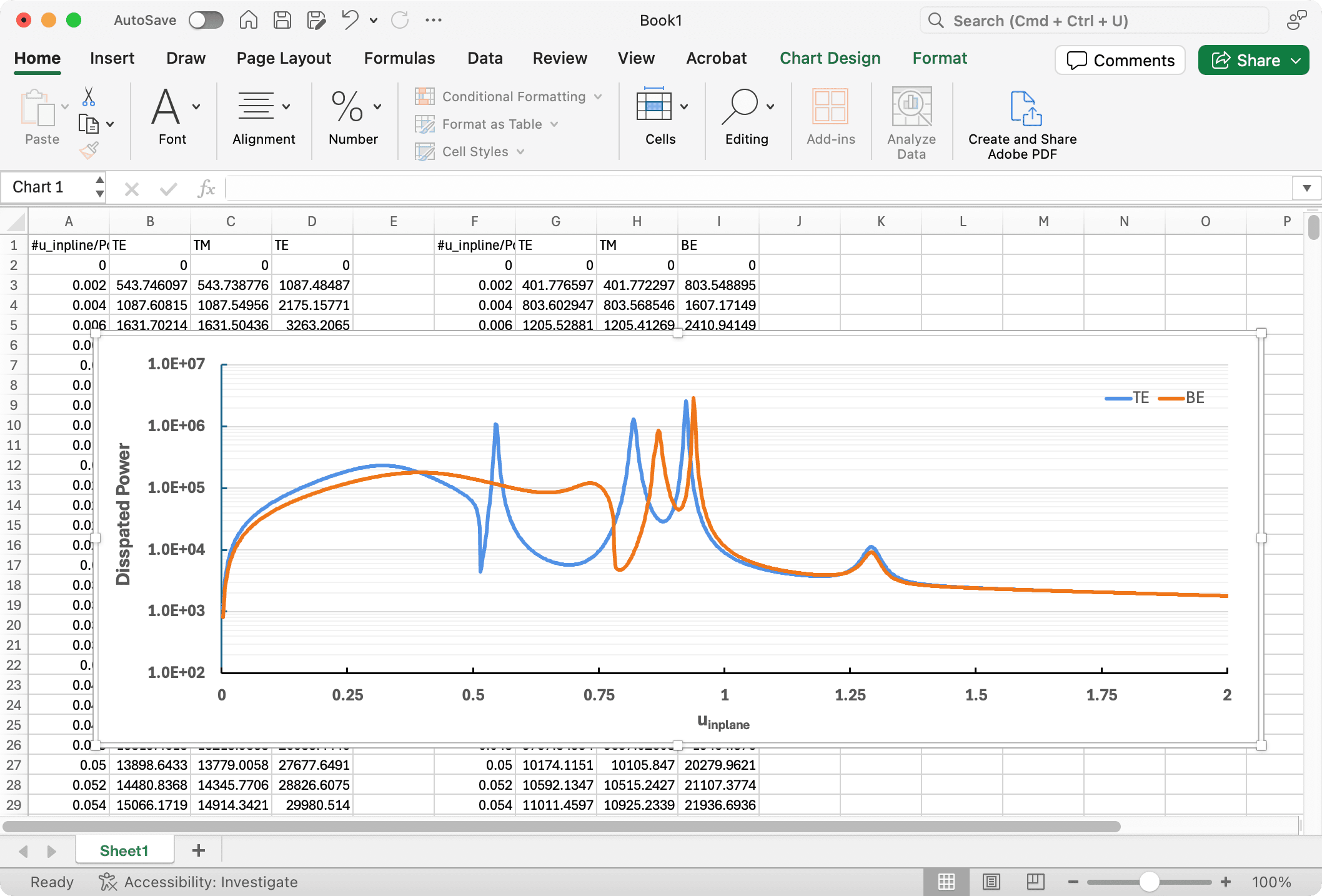This screenshot has width=1322, height=896.
Task: Click the formula bar cancel X icon
Action: tap(131, 188)
